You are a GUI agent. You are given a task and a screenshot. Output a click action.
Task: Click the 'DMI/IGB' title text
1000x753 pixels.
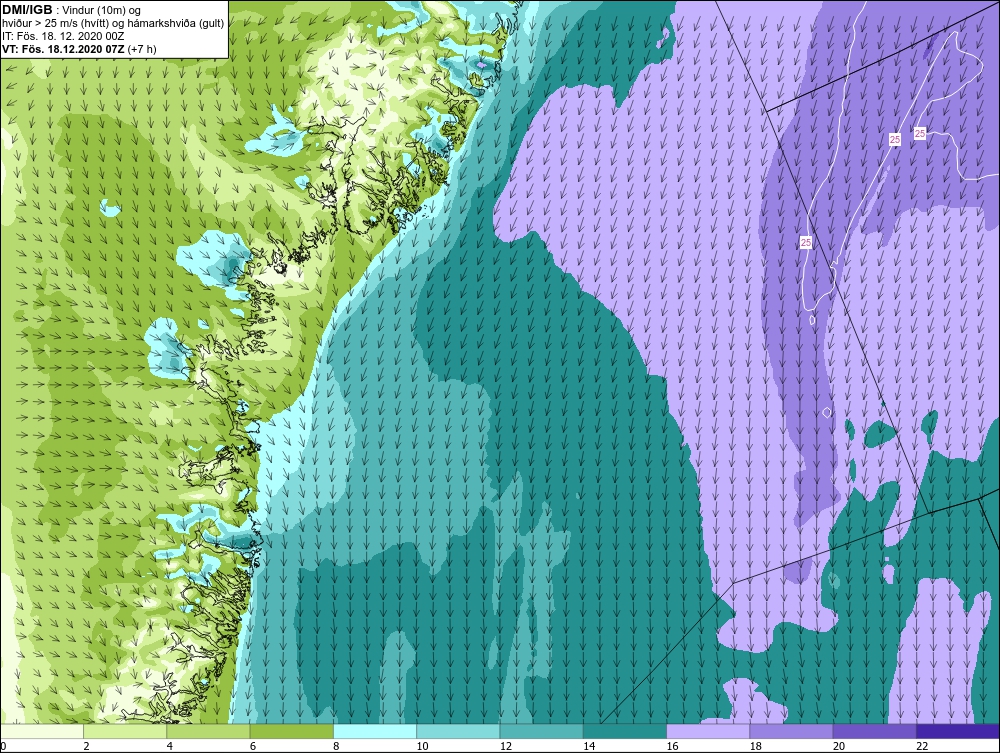pyautogui.click(x=27, y=9)
